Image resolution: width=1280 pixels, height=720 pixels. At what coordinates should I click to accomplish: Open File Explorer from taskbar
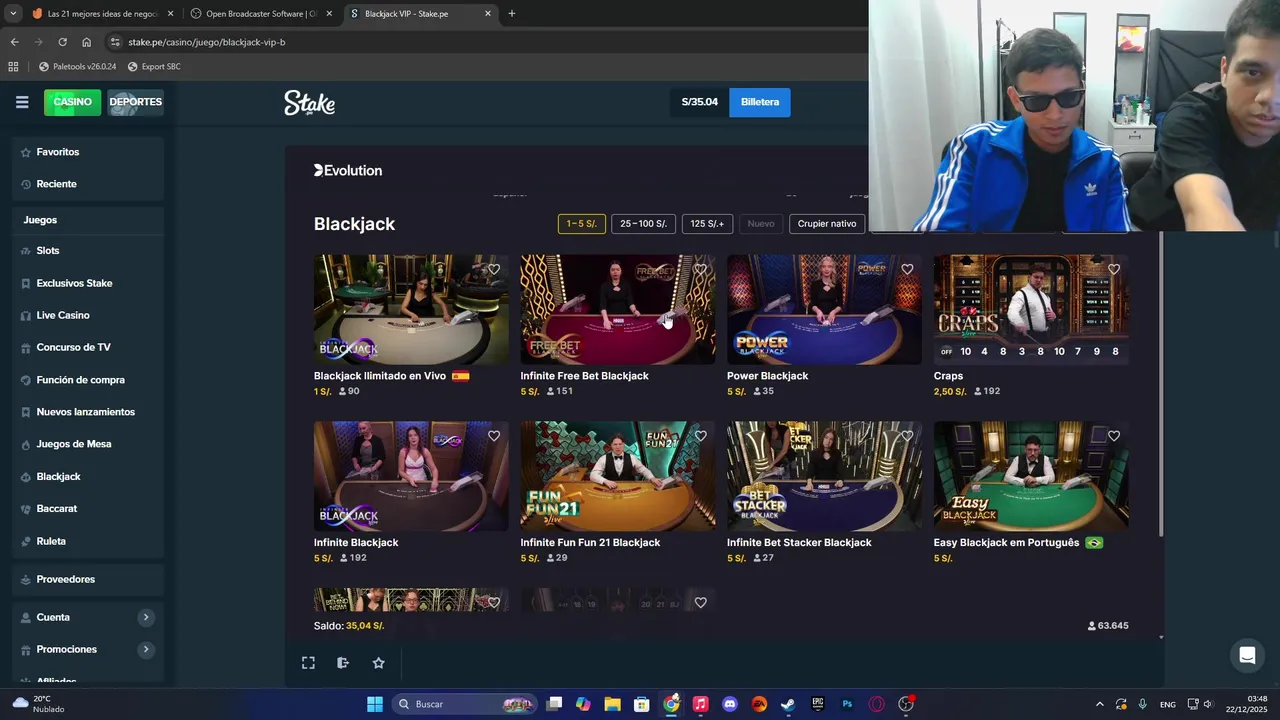(612, 704)
